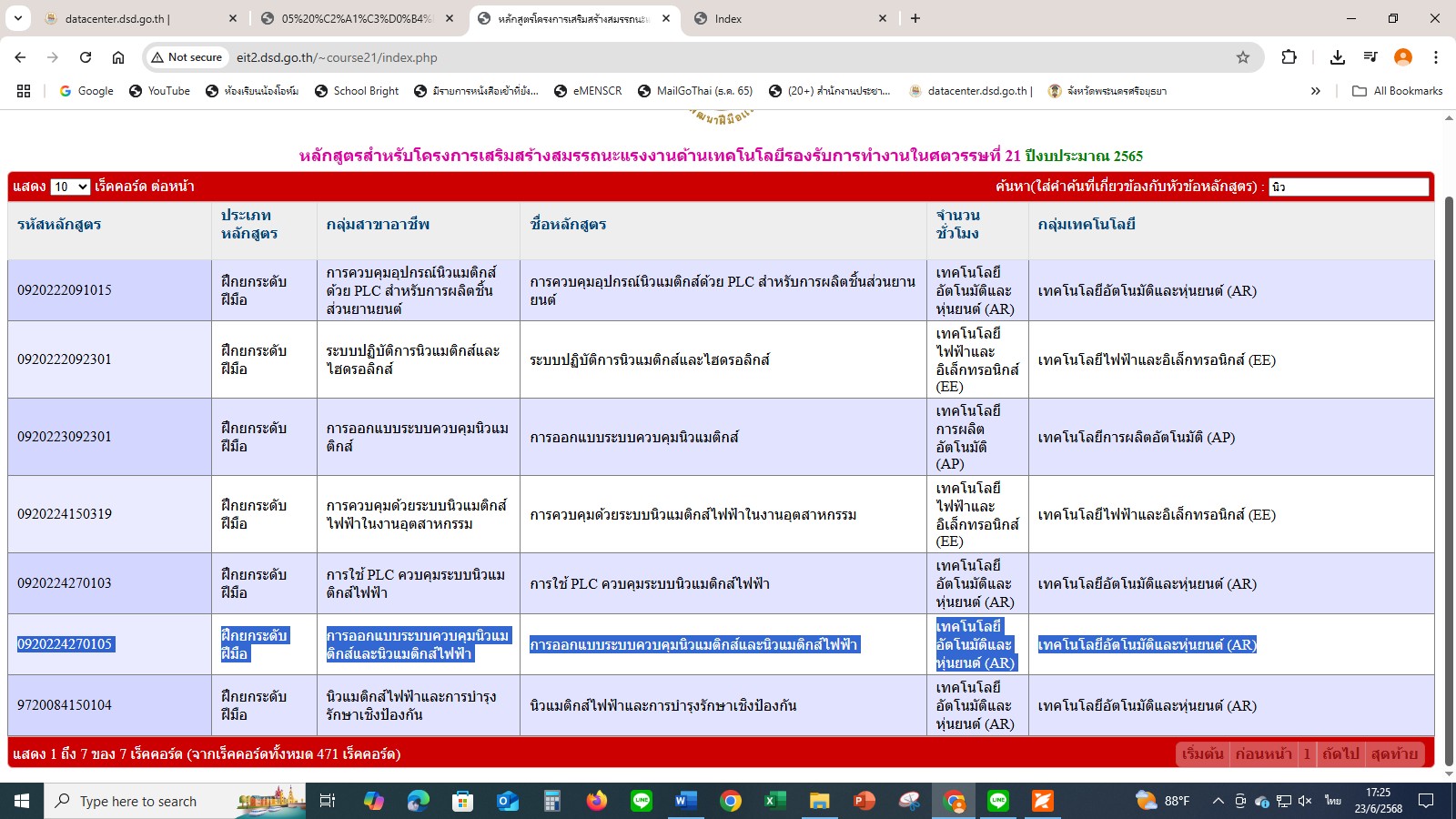Select course code 0920224150319
This screenshot has width=1456, height=819.
[x=65, y=514]
